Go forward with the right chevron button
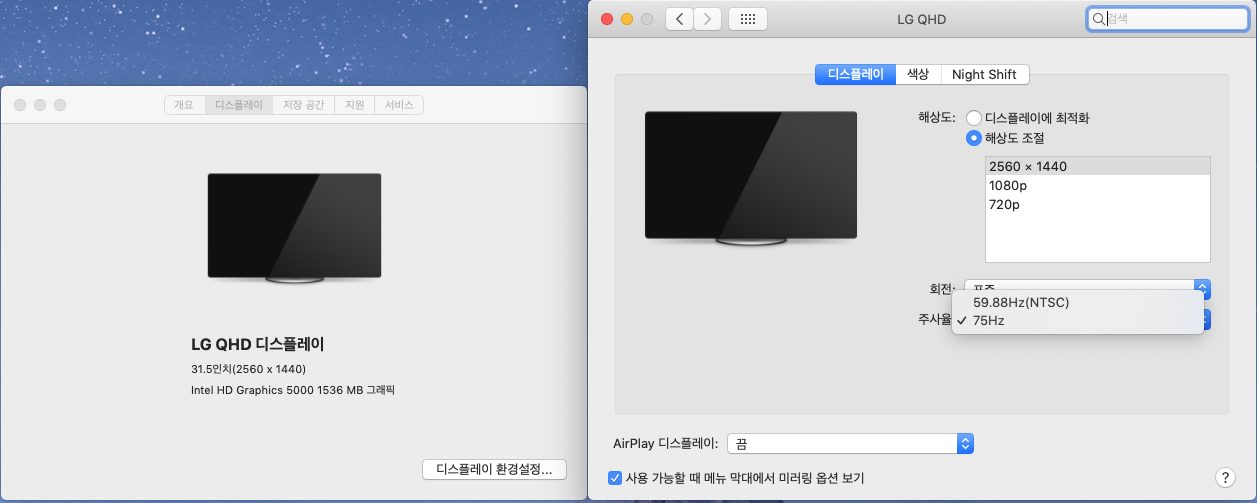 (707, 18)
